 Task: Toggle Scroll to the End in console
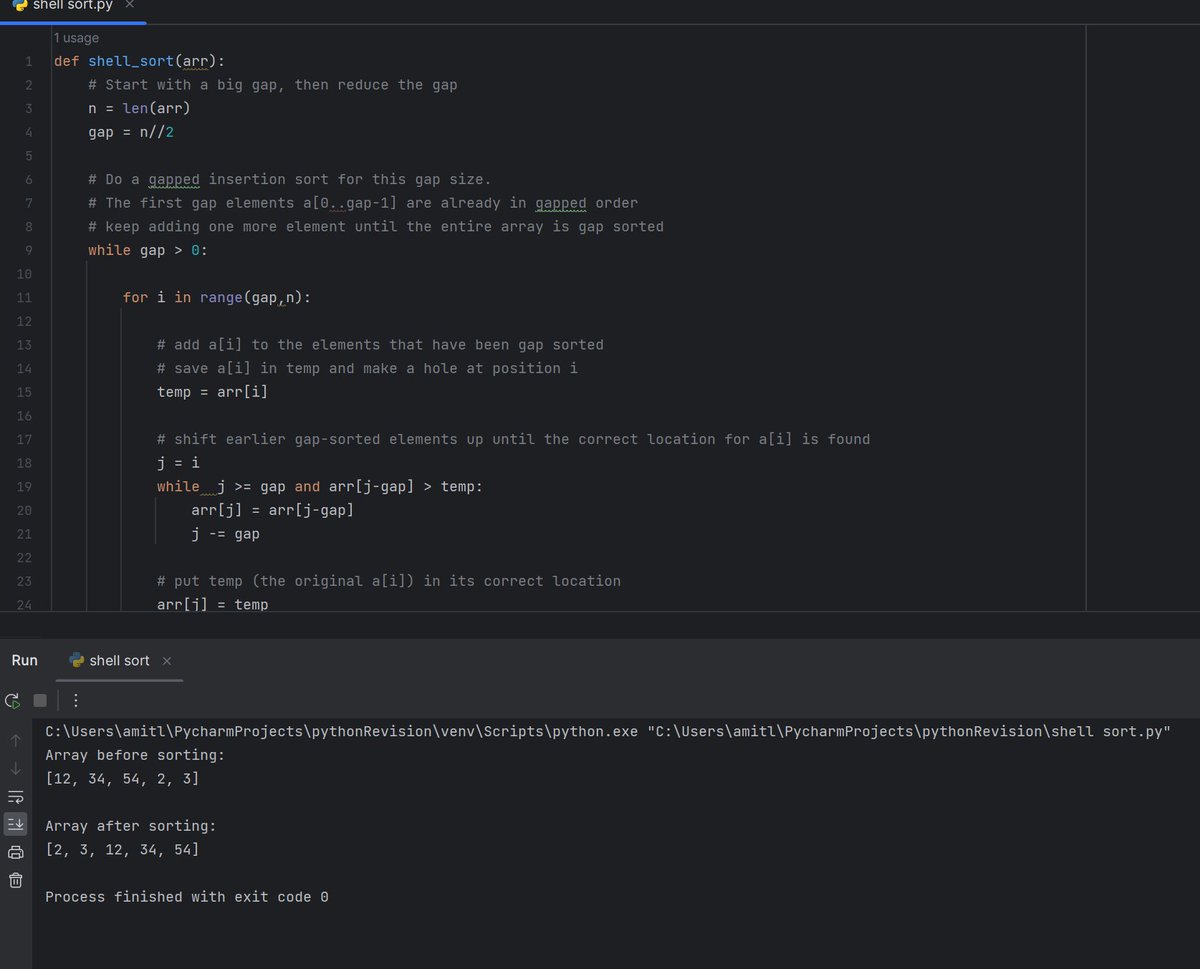[x=15, y=825]
